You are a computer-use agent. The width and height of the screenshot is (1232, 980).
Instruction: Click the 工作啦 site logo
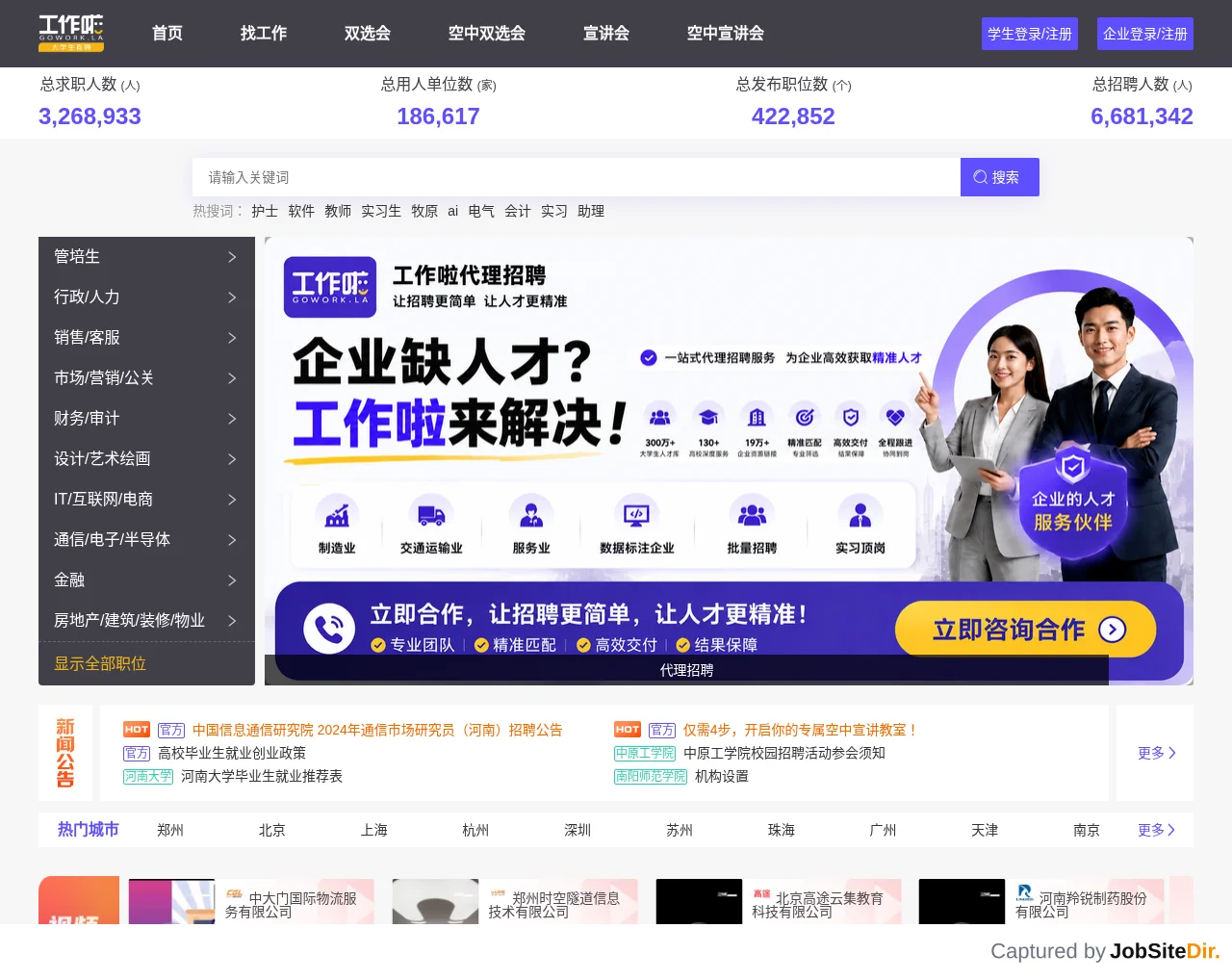[71, 34]
